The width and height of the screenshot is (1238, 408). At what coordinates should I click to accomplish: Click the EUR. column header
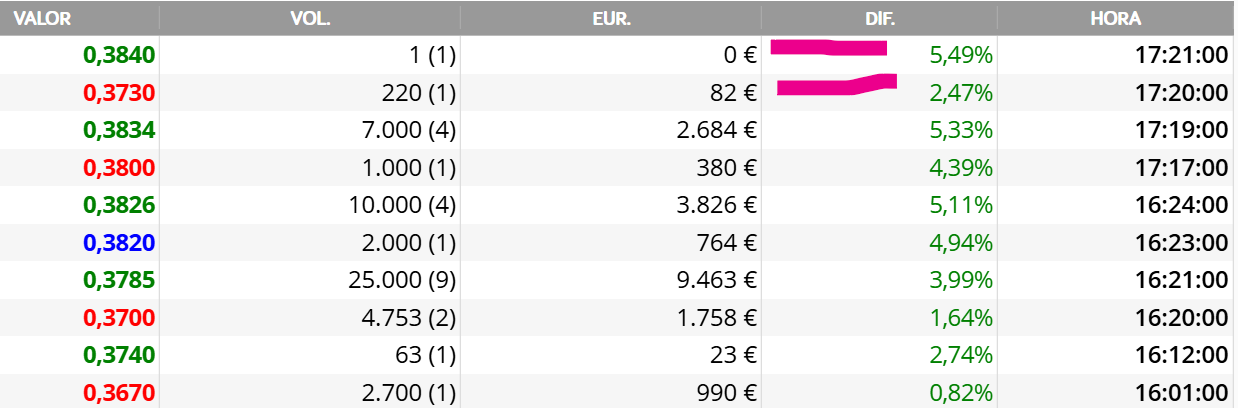click(x=610, y=19)
